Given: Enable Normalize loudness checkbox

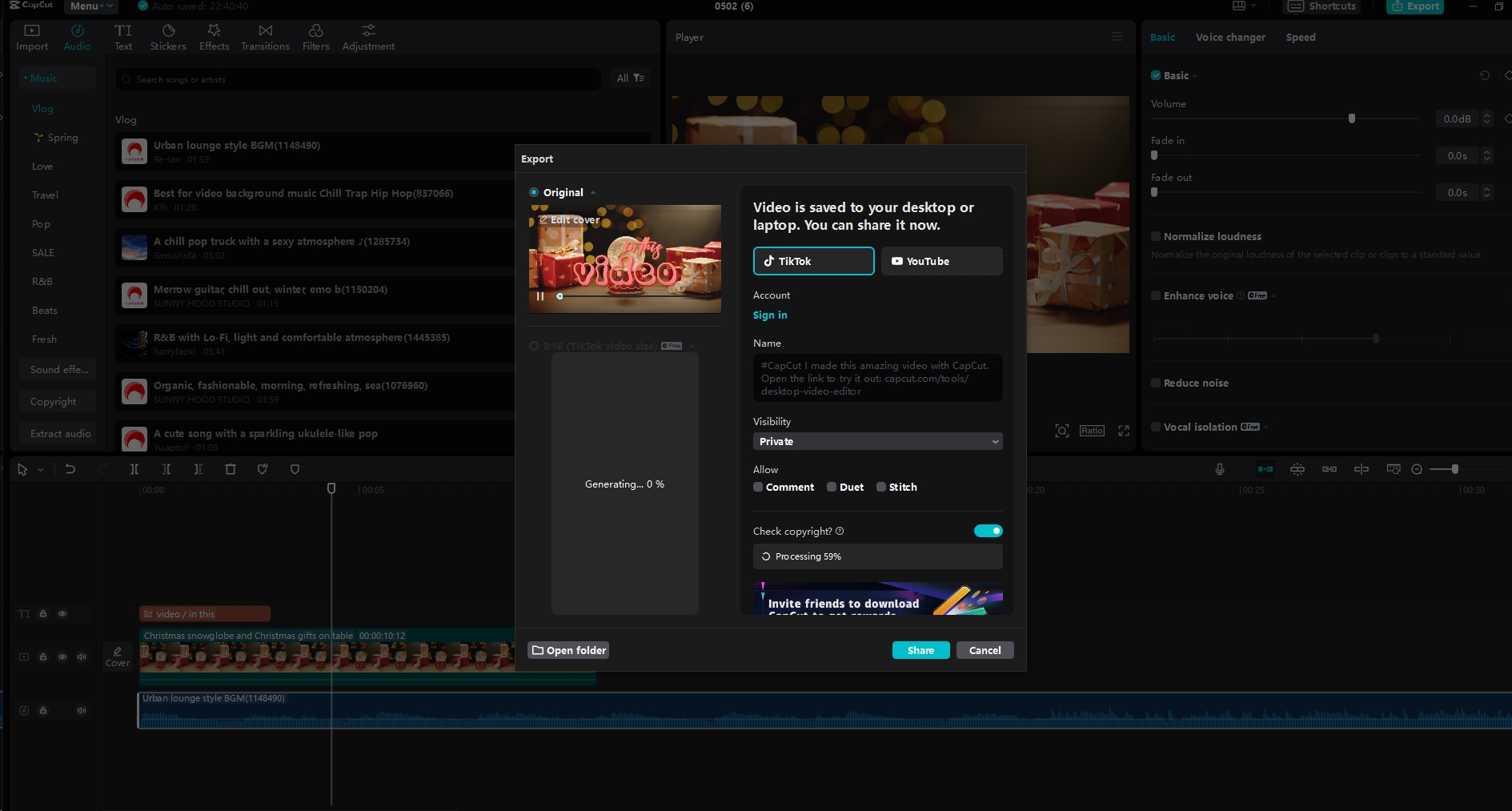Looking at the screenshot, I should 1156,236.
